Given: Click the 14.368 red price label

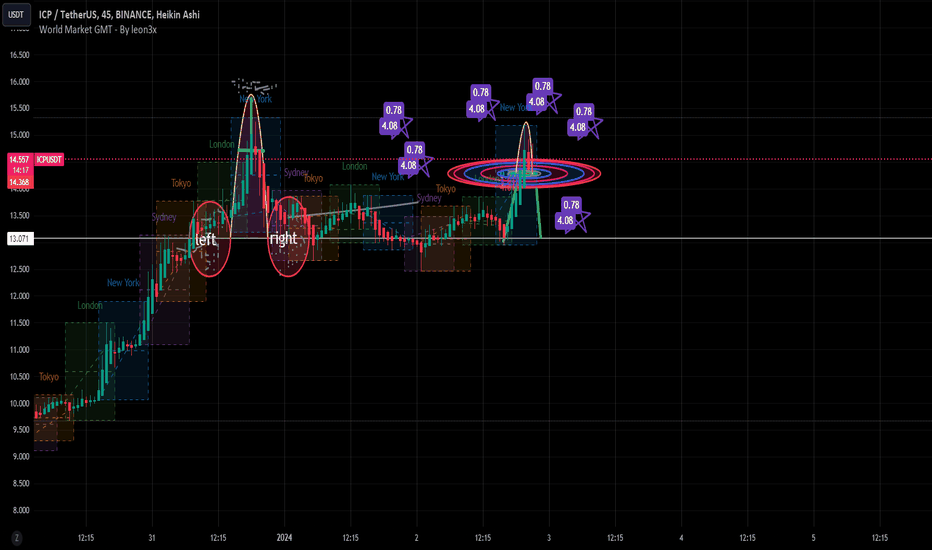Looking at the screenshot, I should 19,183.
